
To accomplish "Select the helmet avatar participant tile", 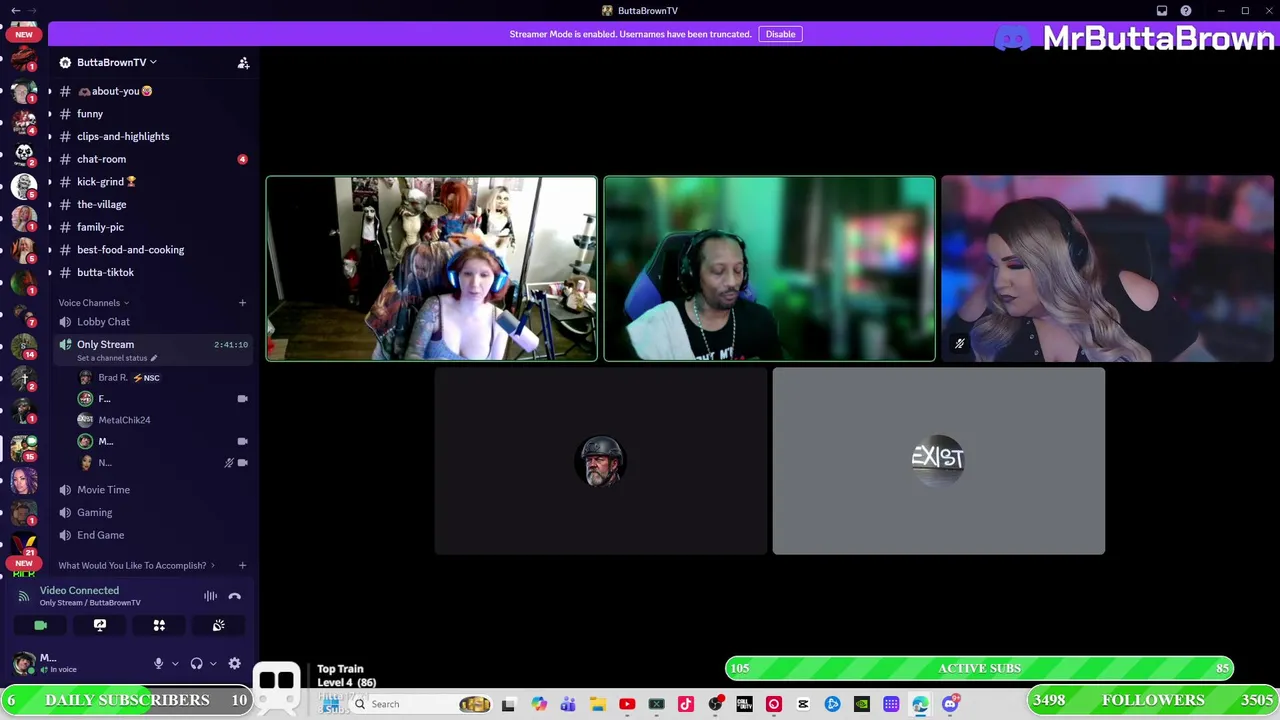I will coord(601,461).
